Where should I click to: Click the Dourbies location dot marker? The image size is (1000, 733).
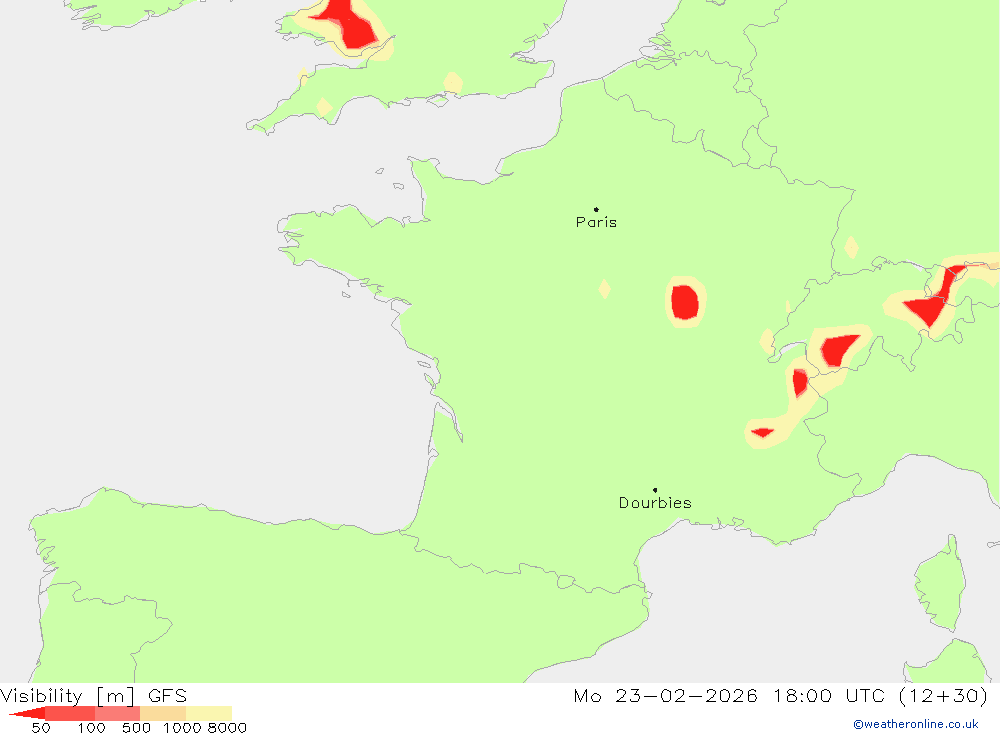[655, 490]
